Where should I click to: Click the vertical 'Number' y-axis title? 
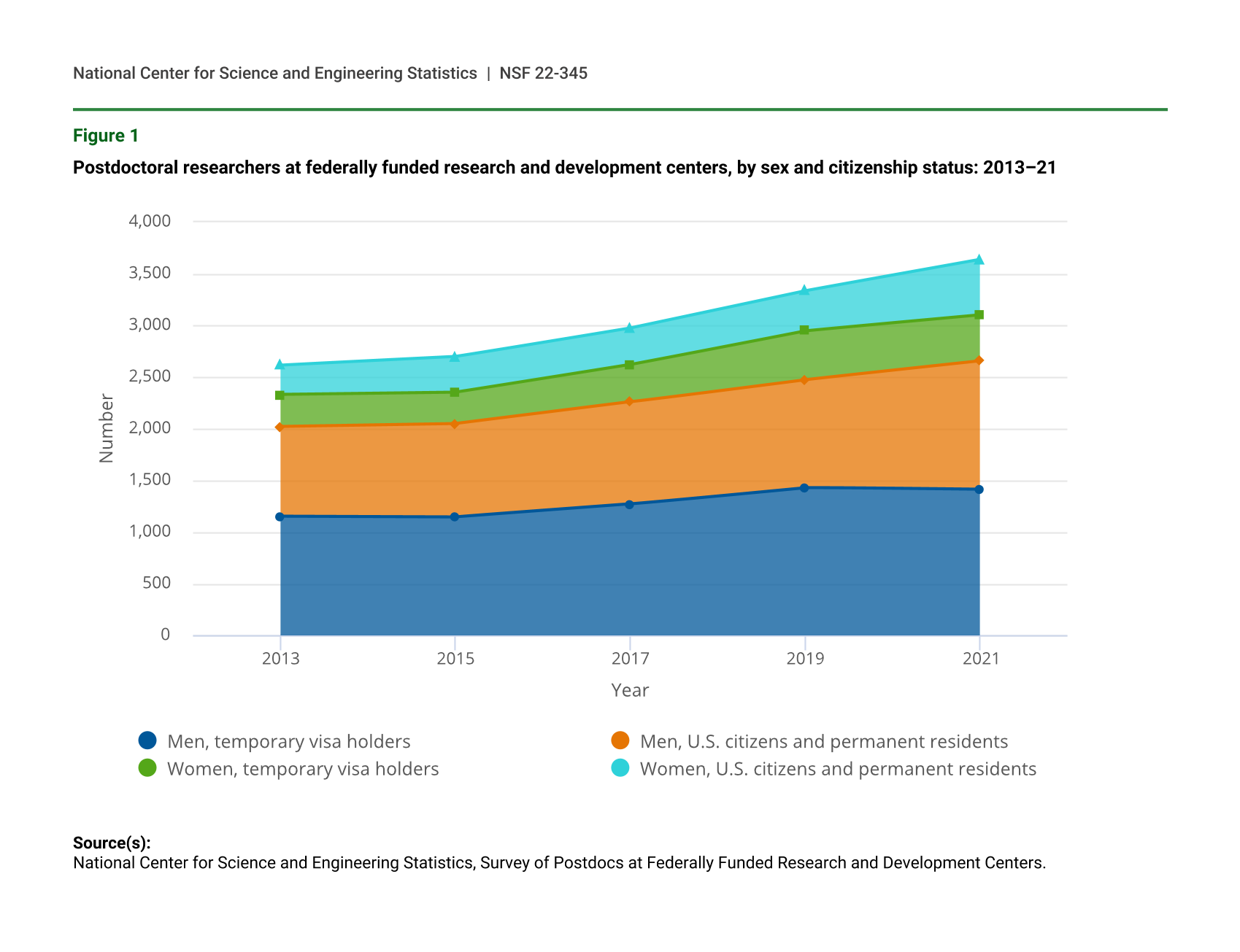click(107, 428)
